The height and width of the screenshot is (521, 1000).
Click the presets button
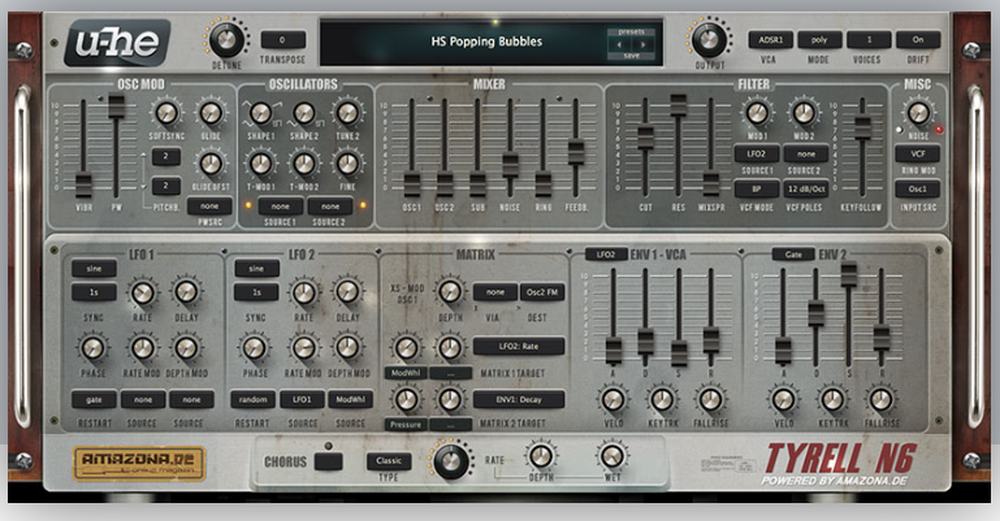631,31
